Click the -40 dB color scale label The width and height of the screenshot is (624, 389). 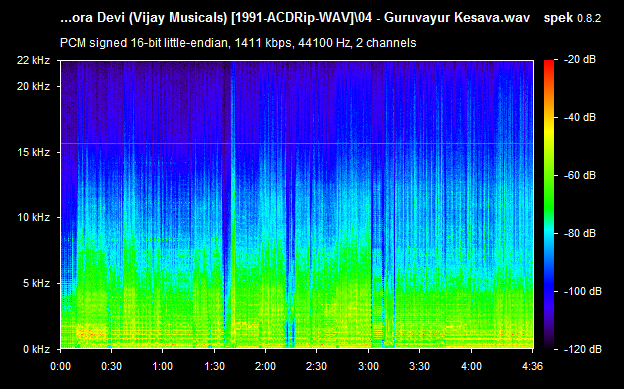580,117
